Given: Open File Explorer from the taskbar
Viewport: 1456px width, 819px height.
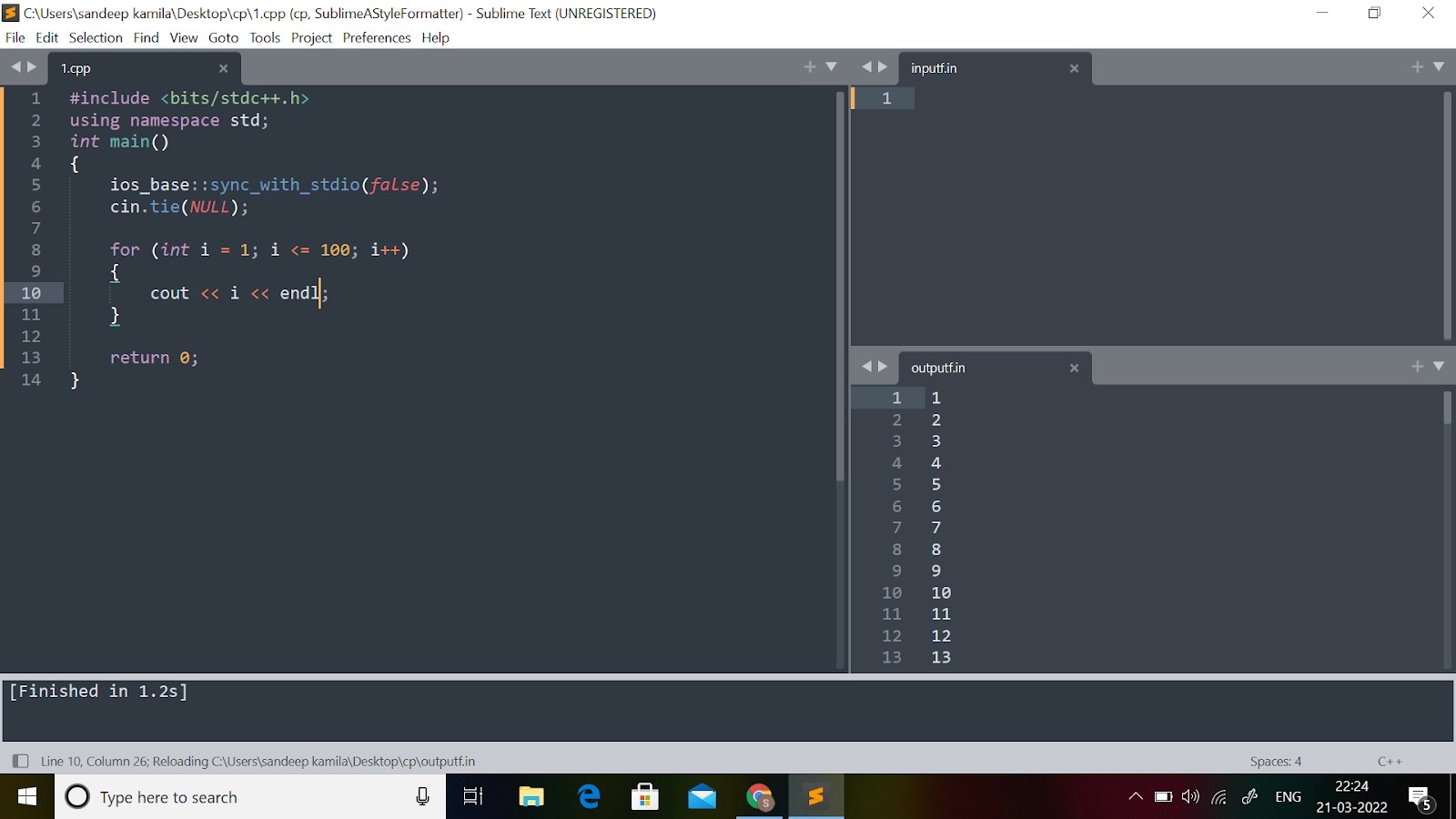Looking at the screenshot, I should point(533,796).
